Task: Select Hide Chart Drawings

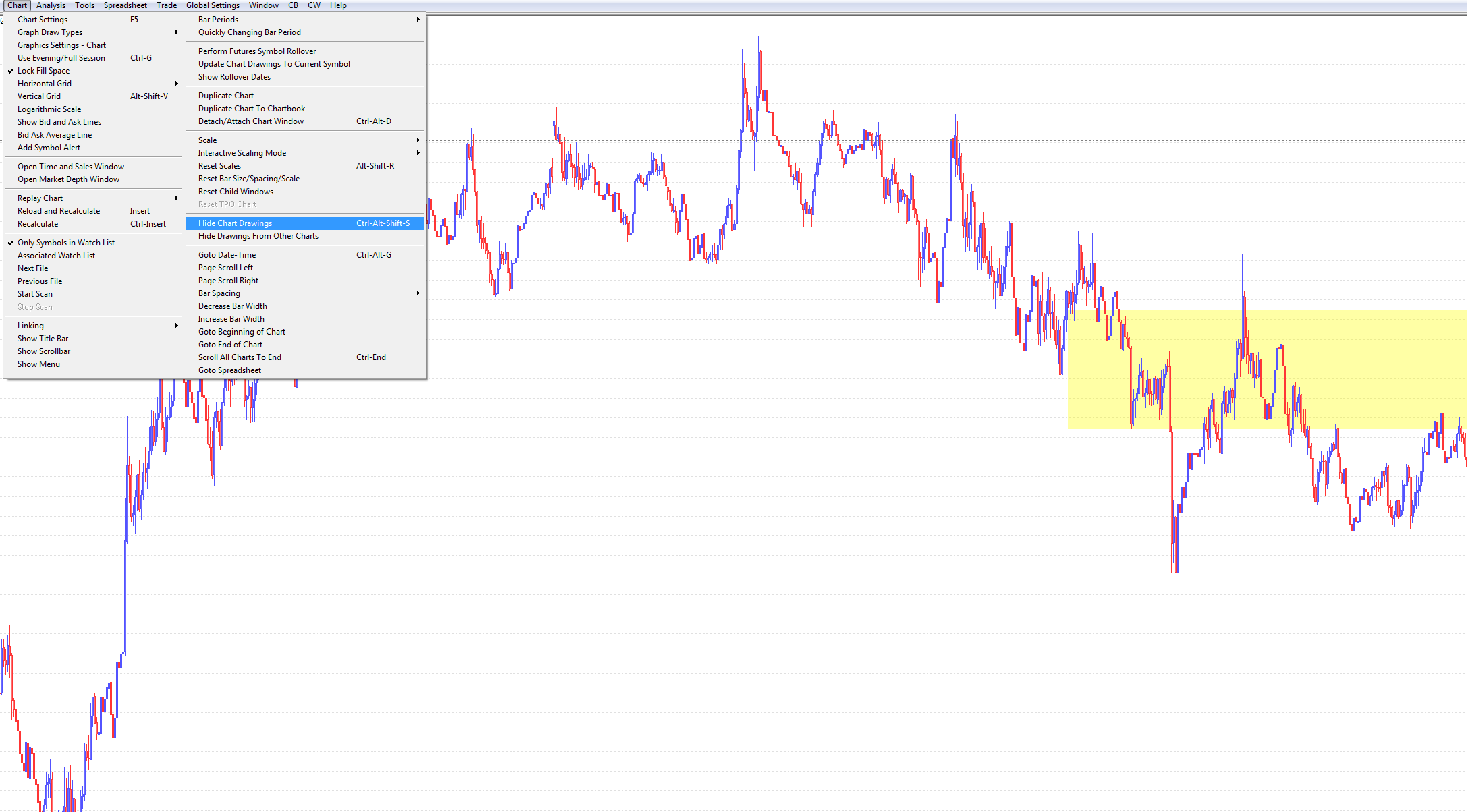Action: pyautogui.click(x=235, y=223)
